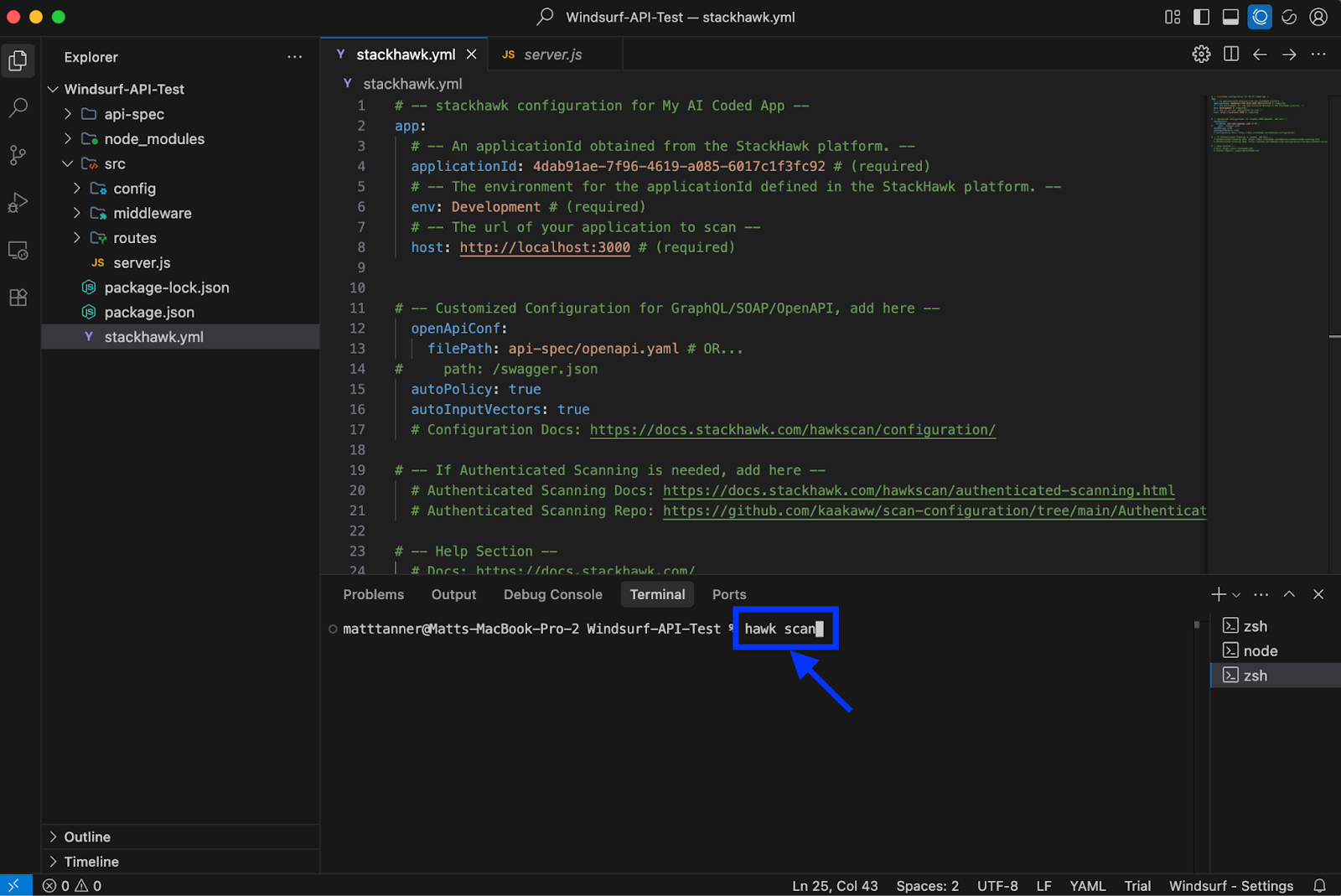Open the hawkscan configuration docs link
This screenshot has height=896, width=1341.
pyautogui.click(x=793, y=430)
